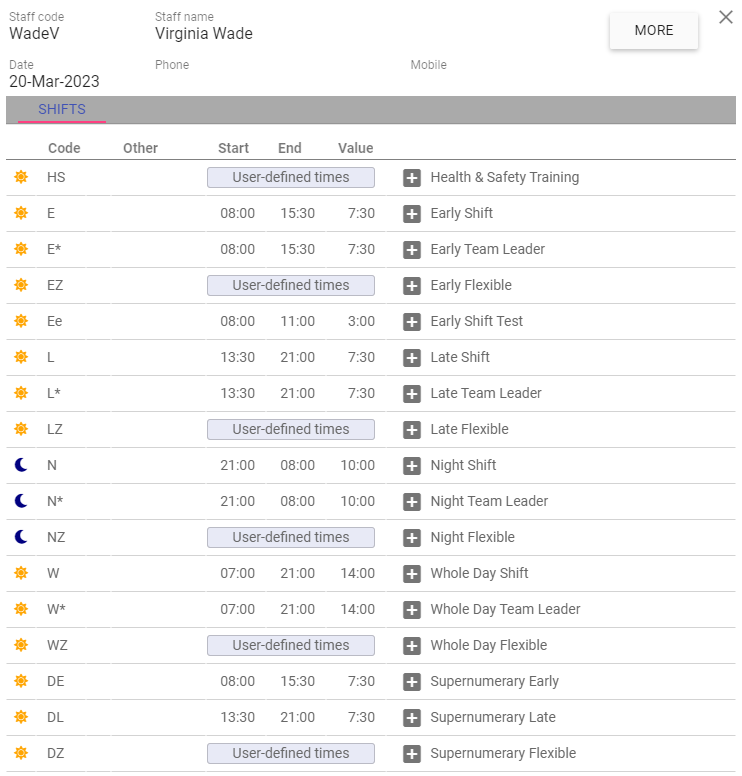
Task: Expand the Whole Day Flexible plus icon
Action: coord(412,646)
